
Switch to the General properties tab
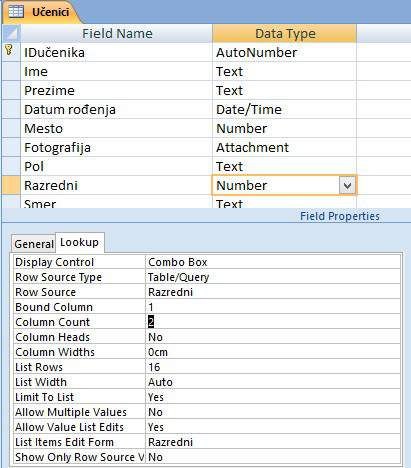[x=34, y=244]
